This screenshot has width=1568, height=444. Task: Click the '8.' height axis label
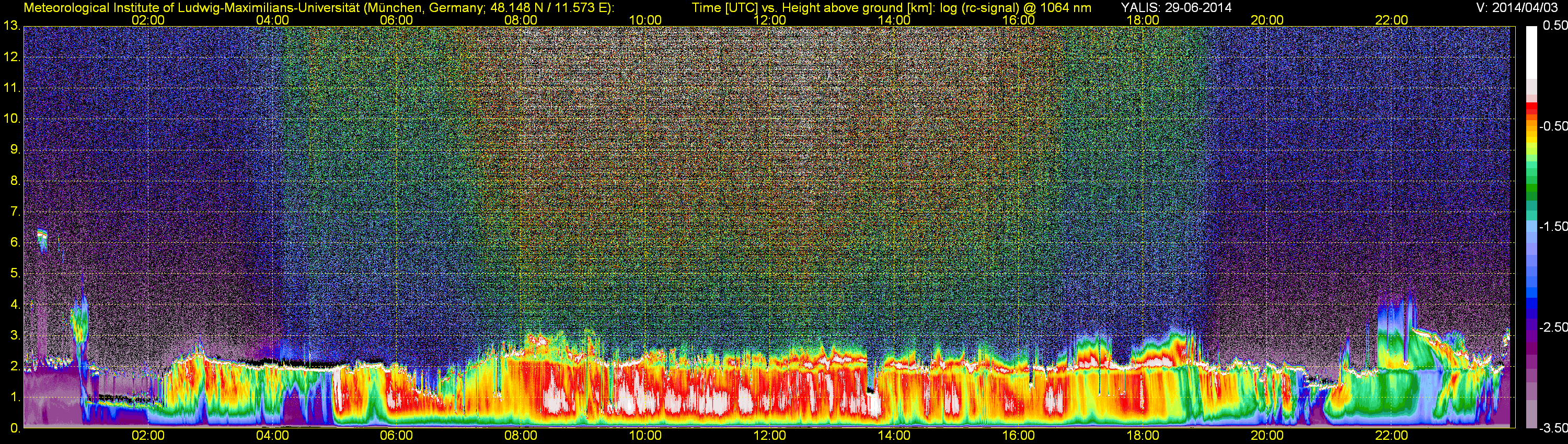15,181
